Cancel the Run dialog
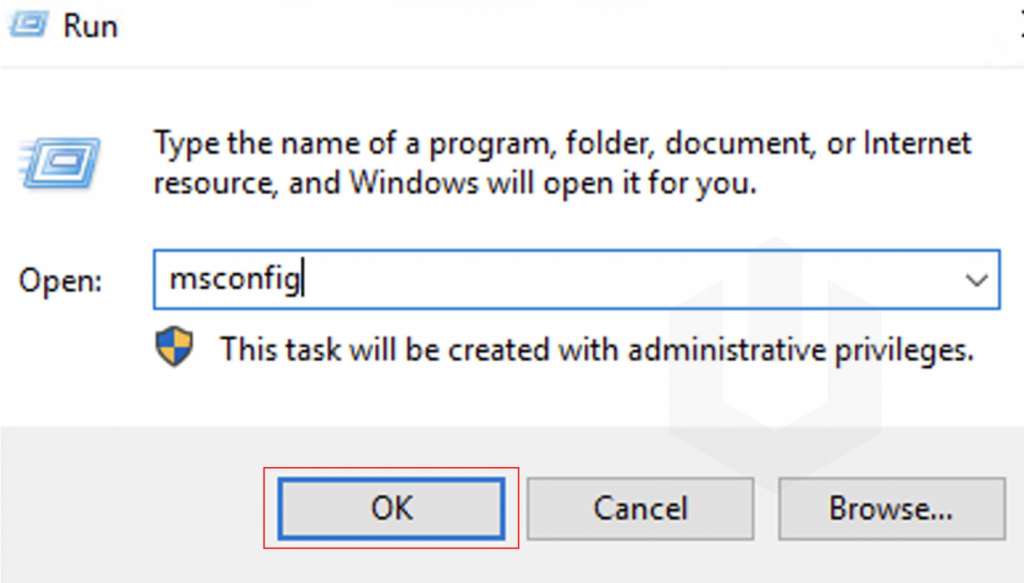This screenshot has height=583, width=1024. [x=640, y=508]
